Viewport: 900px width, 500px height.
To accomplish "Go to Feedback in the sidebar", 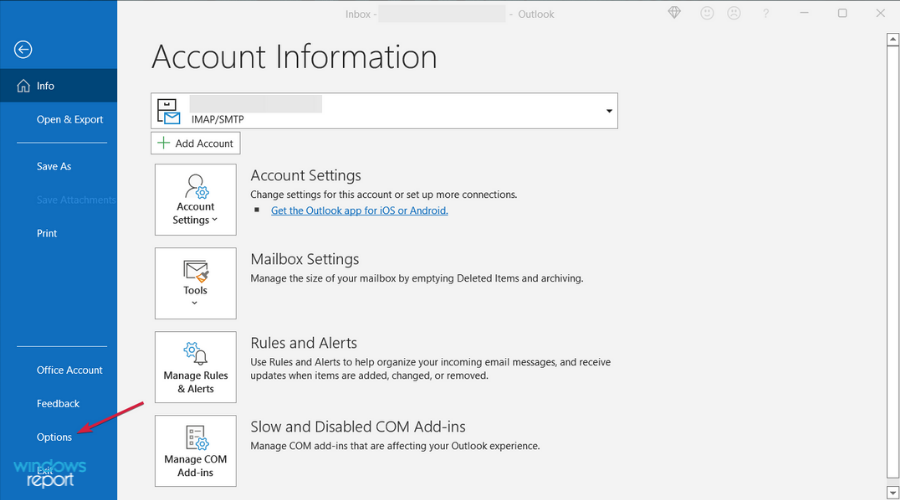I will pos(58,404).
